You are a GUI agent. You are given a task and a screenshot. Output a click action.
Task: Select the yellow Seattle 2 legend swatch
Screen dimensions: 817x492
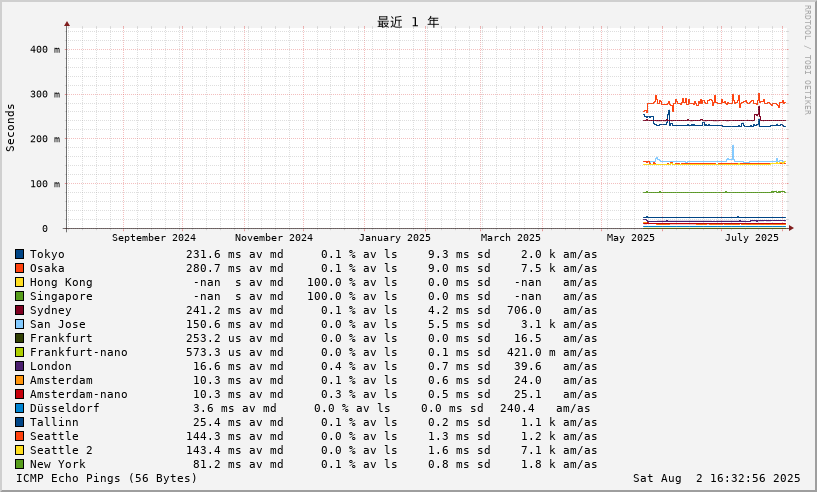pos(19,450)
